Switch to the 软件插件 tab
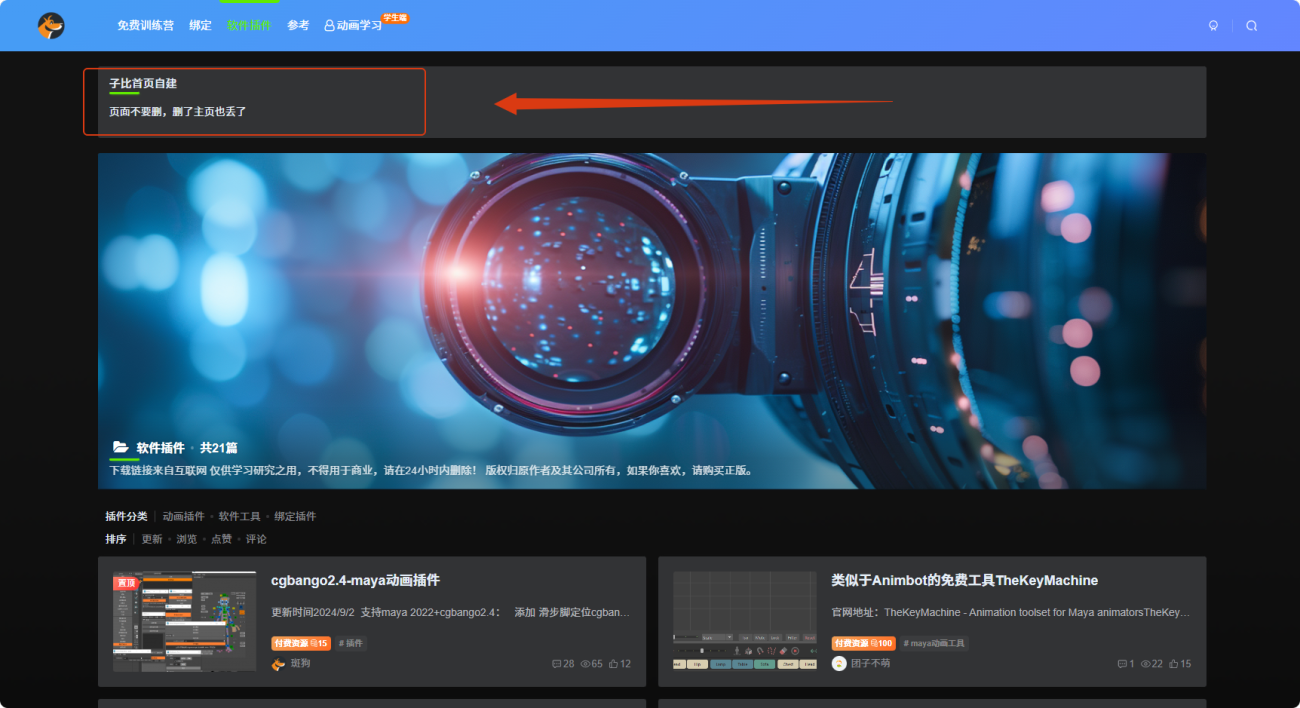 [x=249, y=25]
